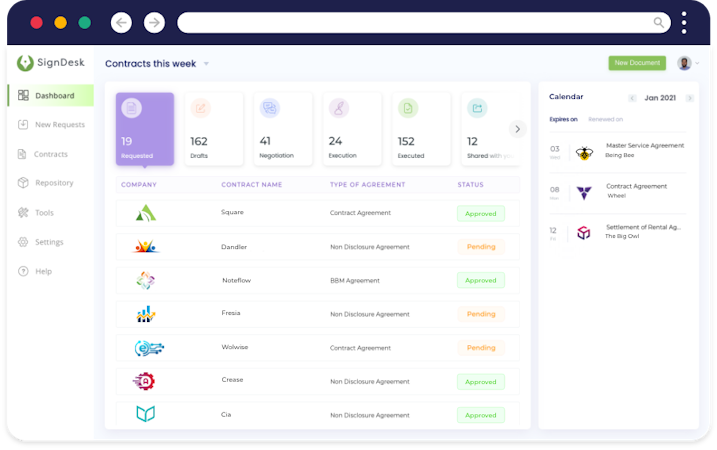Image resolution: width=717 pixels, height=450 pixels.
Task: Select the 19 Requested card
Action: click(145, 129)
